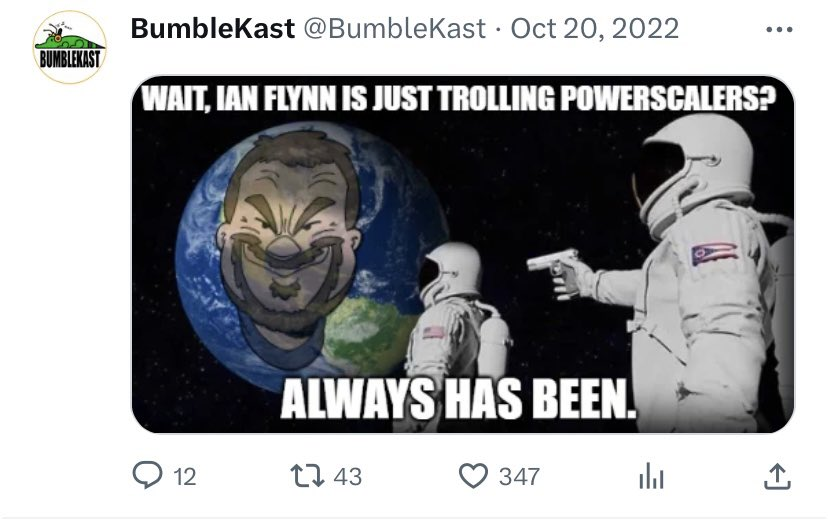Click the reply count 12
828x522 pixels.
click(184, 477)
